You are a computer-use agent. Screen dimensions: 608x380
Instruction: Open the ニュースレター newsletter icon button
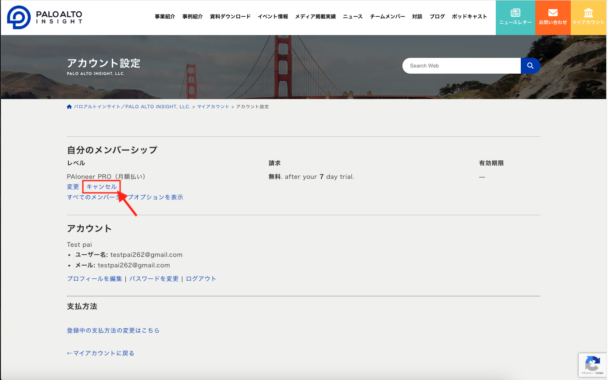coord(515,17)
